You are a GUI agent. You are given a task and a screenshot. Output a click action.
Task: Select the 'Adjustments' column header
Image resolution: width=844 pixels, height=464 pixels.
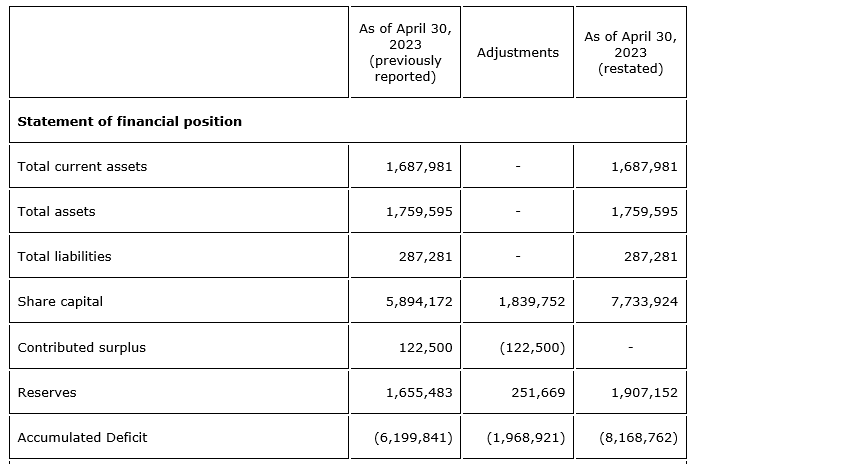[x=518, y=53]
